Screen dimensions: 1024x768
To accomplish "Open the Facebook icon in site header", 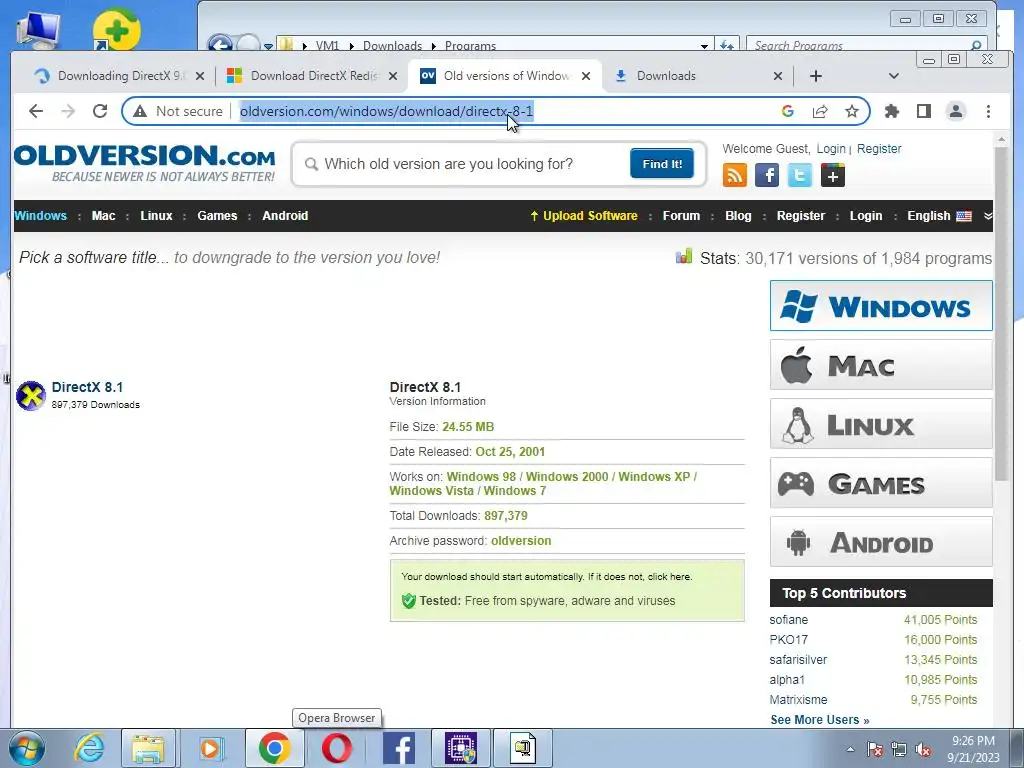I will click(x=767, y=175).
